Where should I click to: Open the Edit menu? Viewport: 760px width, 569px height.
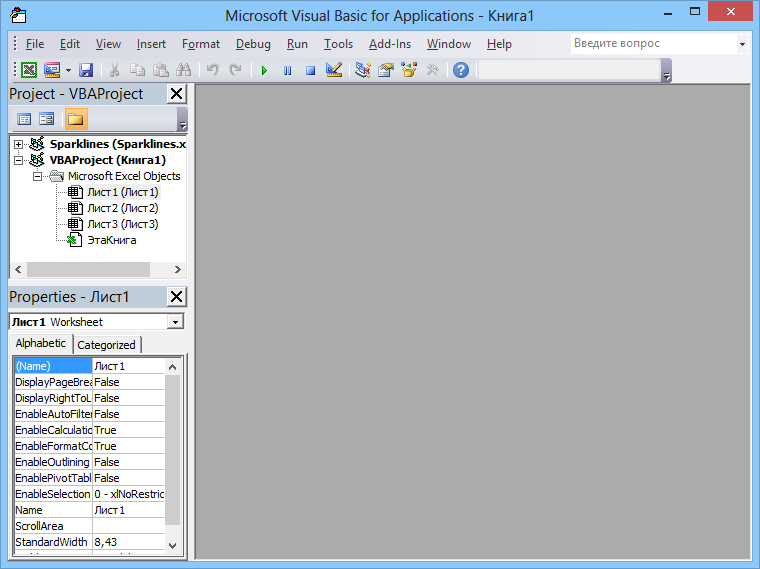point(70,44)
